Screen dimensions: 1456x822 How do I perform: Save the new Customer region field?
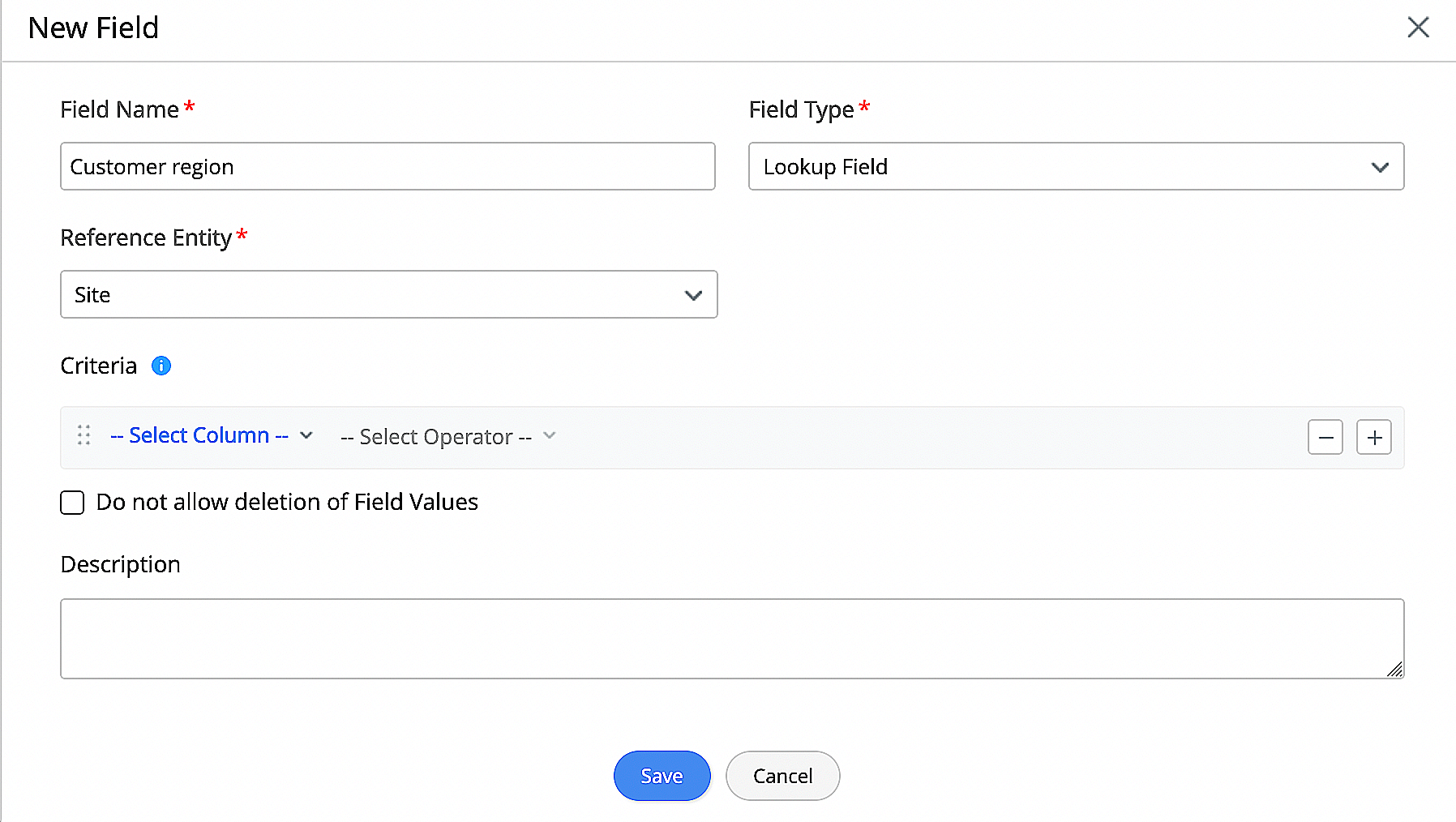click(662, 776)
